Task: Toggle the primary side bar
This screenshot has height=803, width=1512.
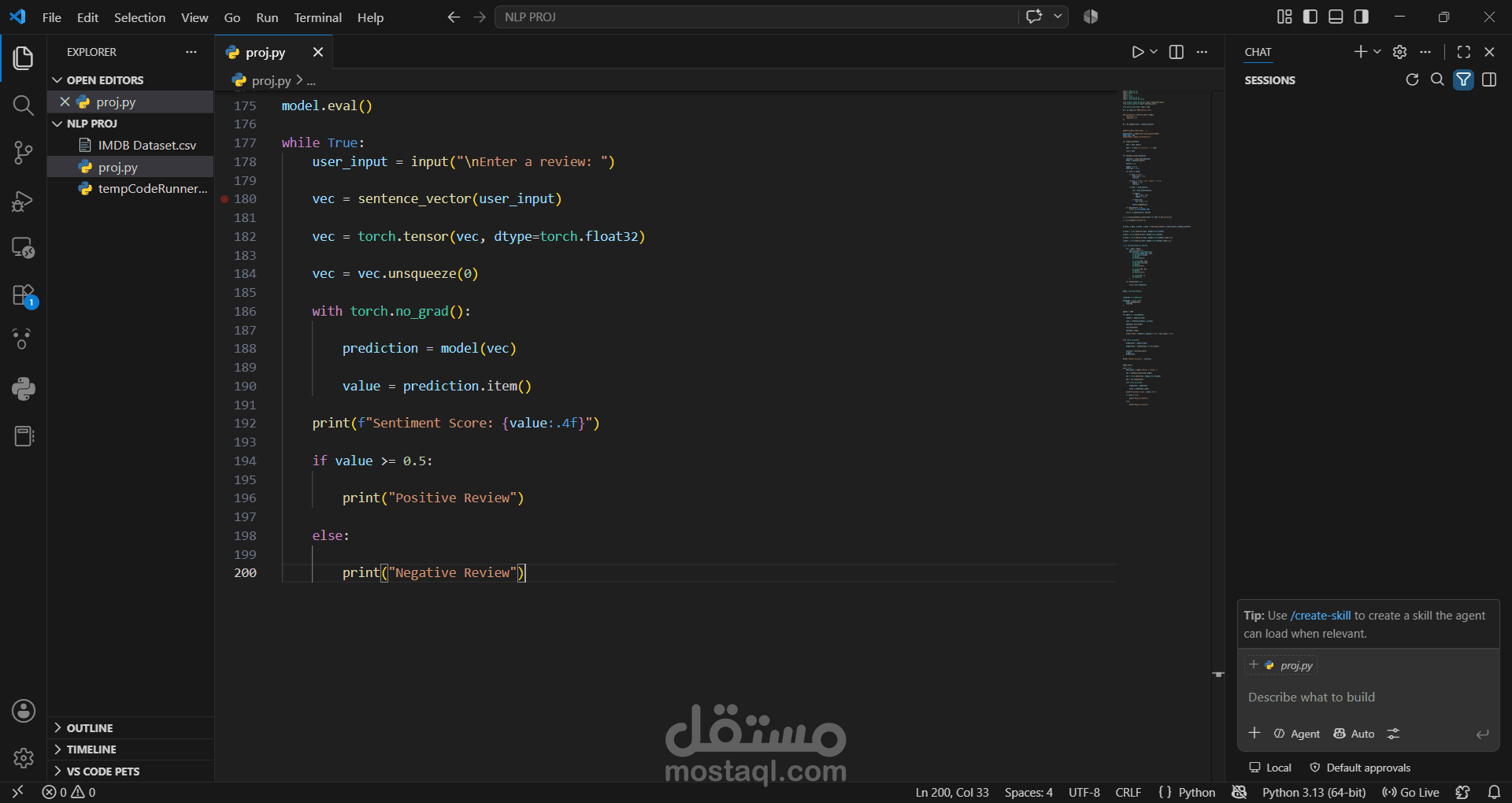Action: tap(1310, 17)
